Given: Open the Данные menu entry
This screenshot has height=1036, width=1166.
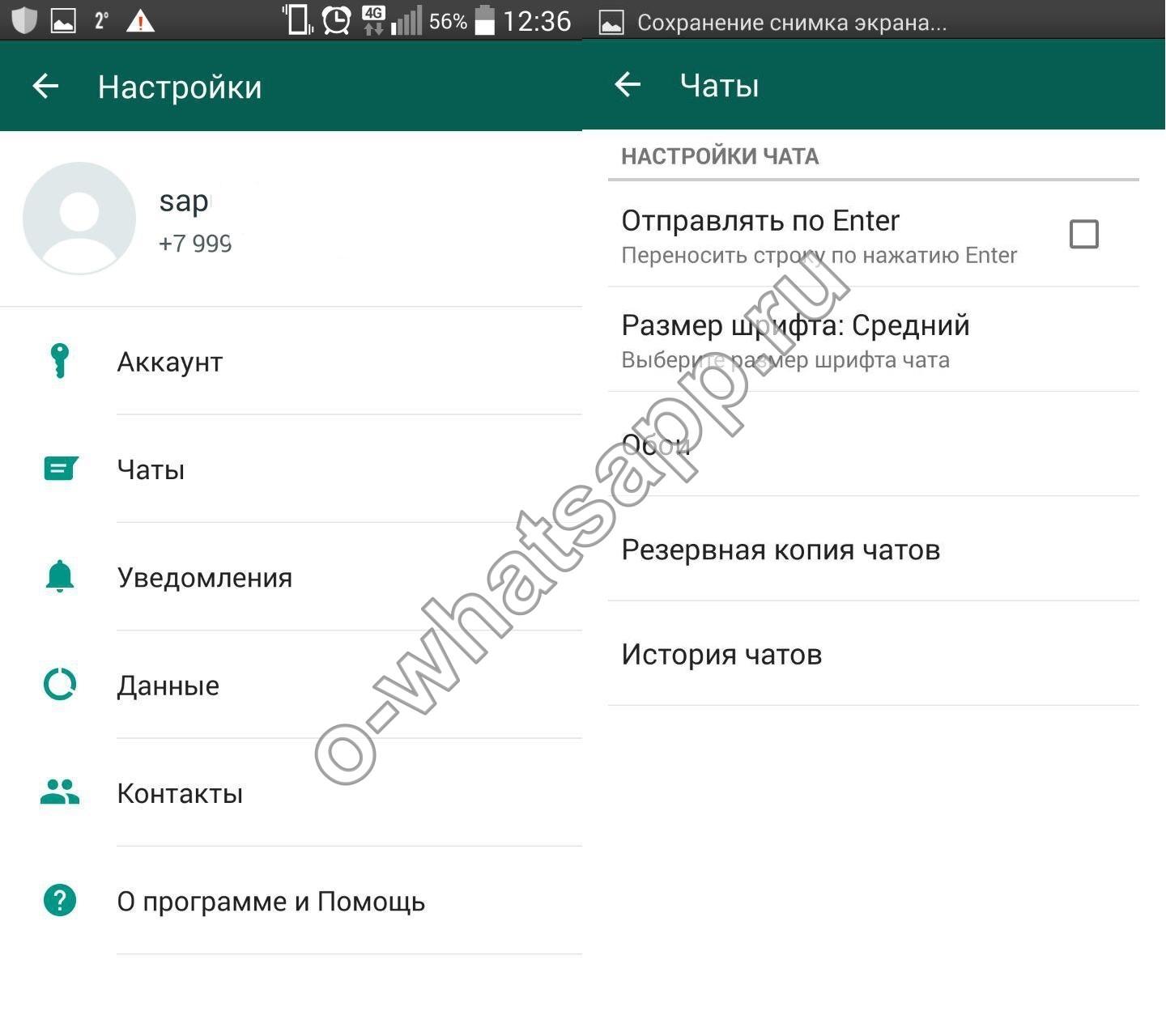Looking at the screenshot, I should coord(168,686).
